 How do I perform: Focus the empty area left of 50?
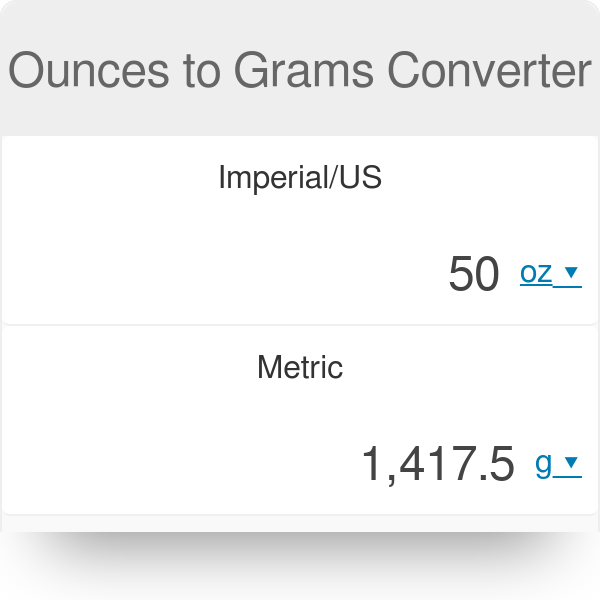tap(200, 274)
